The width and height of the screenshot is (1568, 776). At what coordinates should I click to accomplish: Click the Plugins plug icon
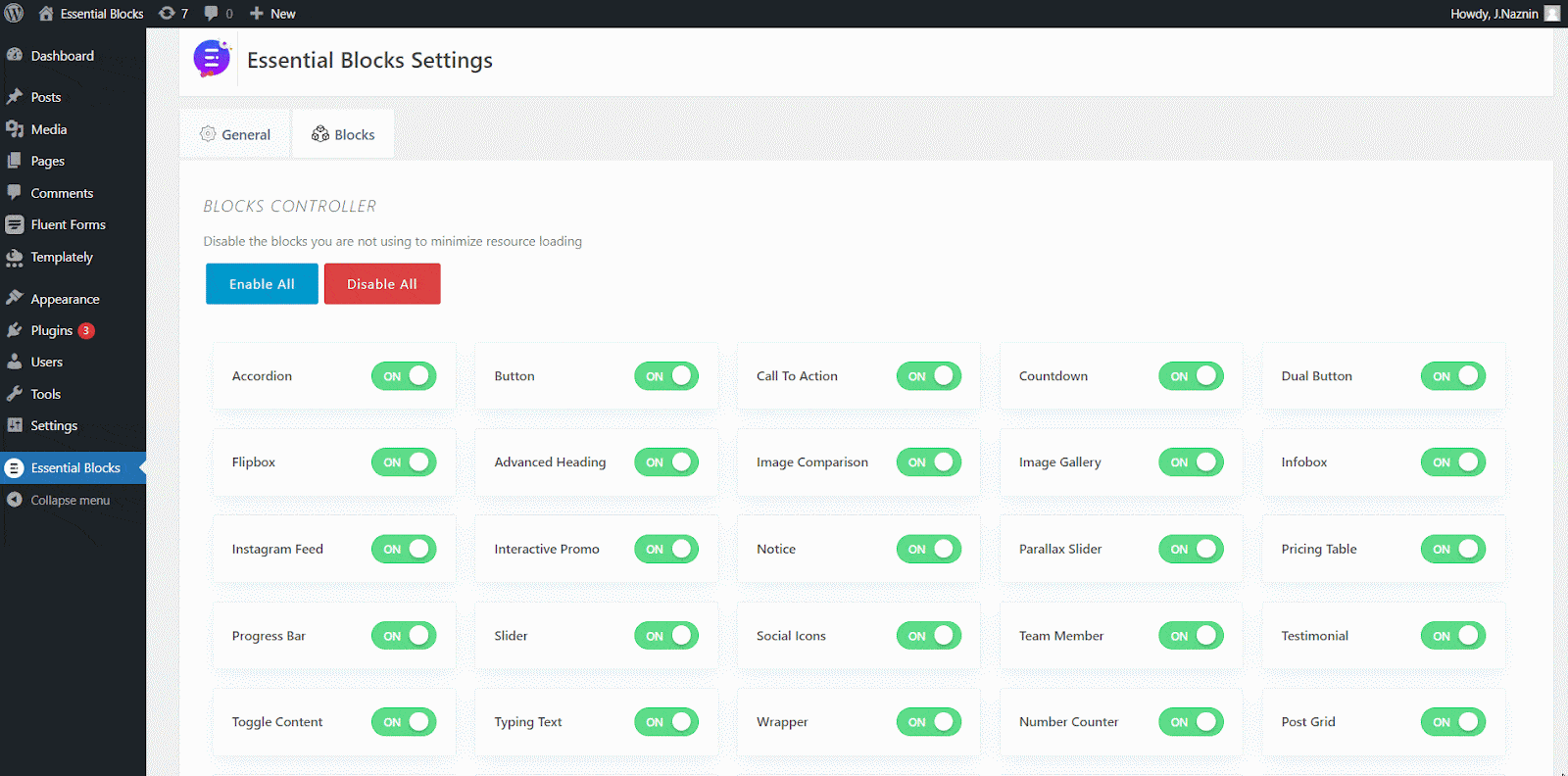click(15, 330)
